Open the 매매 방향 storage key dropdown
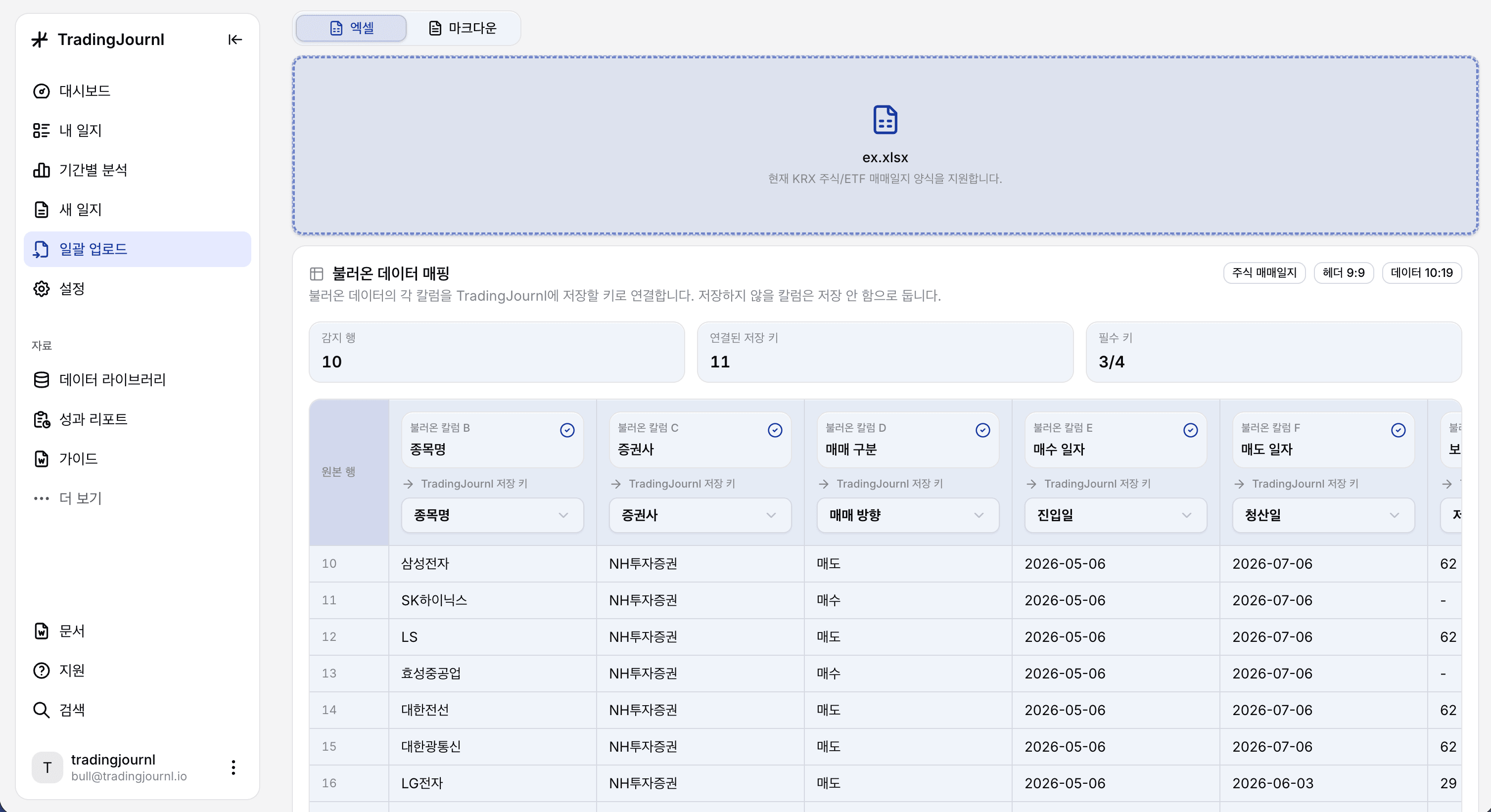1491x812 pixels. click(x=908, y=515)
